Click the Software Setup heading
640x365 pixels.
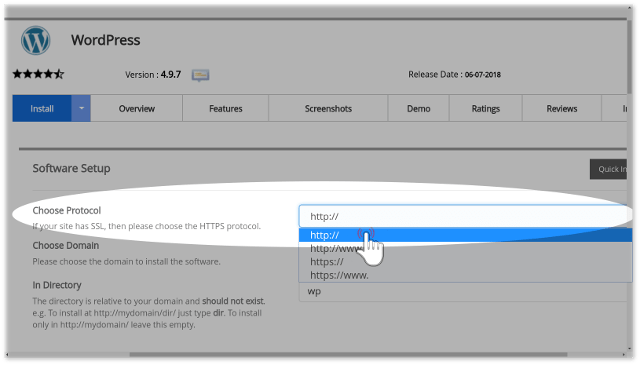[x=71, y=168]
